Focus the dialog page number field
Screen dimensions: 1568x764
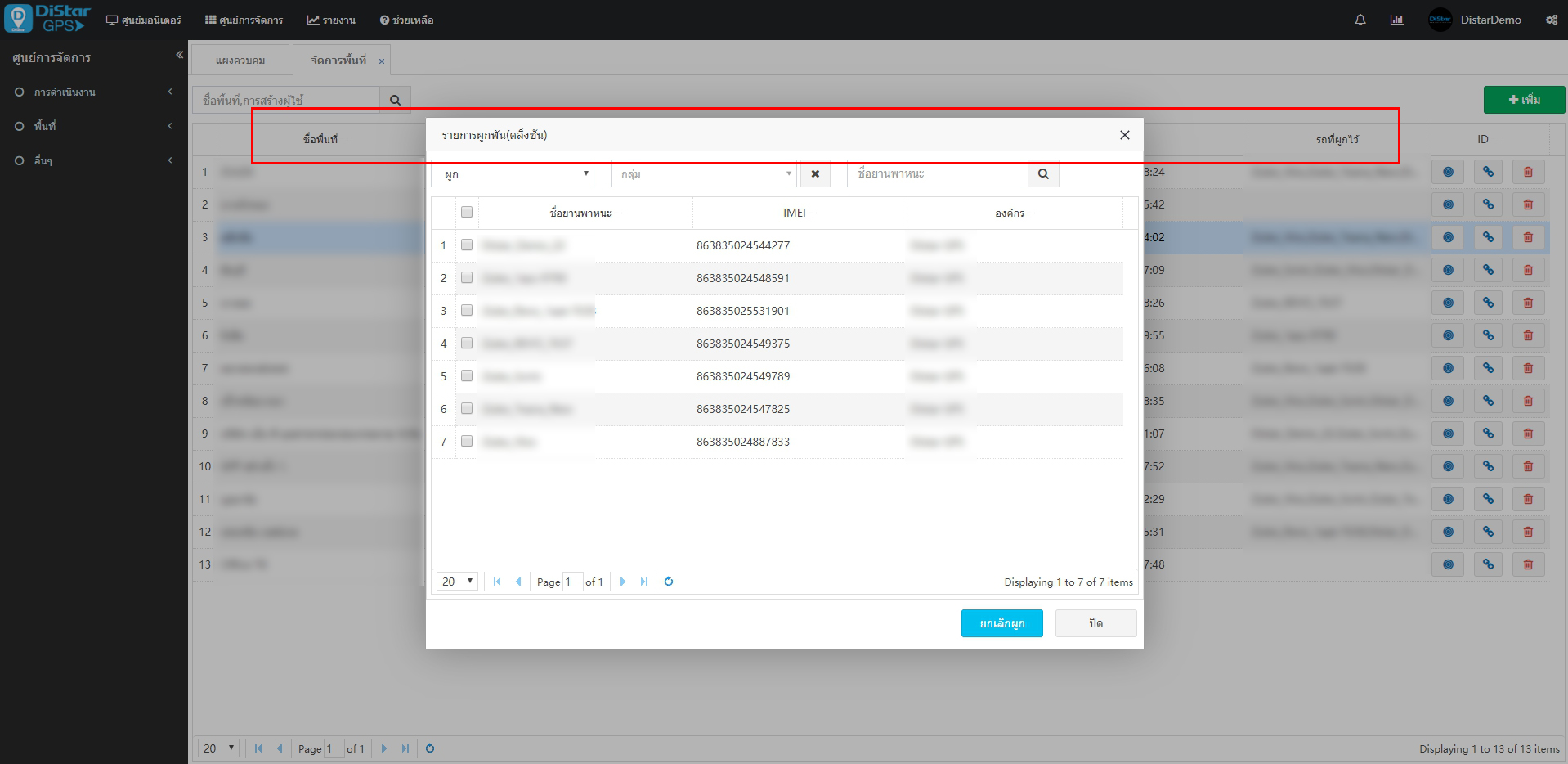pyautogui.click(x=572, y=582)
